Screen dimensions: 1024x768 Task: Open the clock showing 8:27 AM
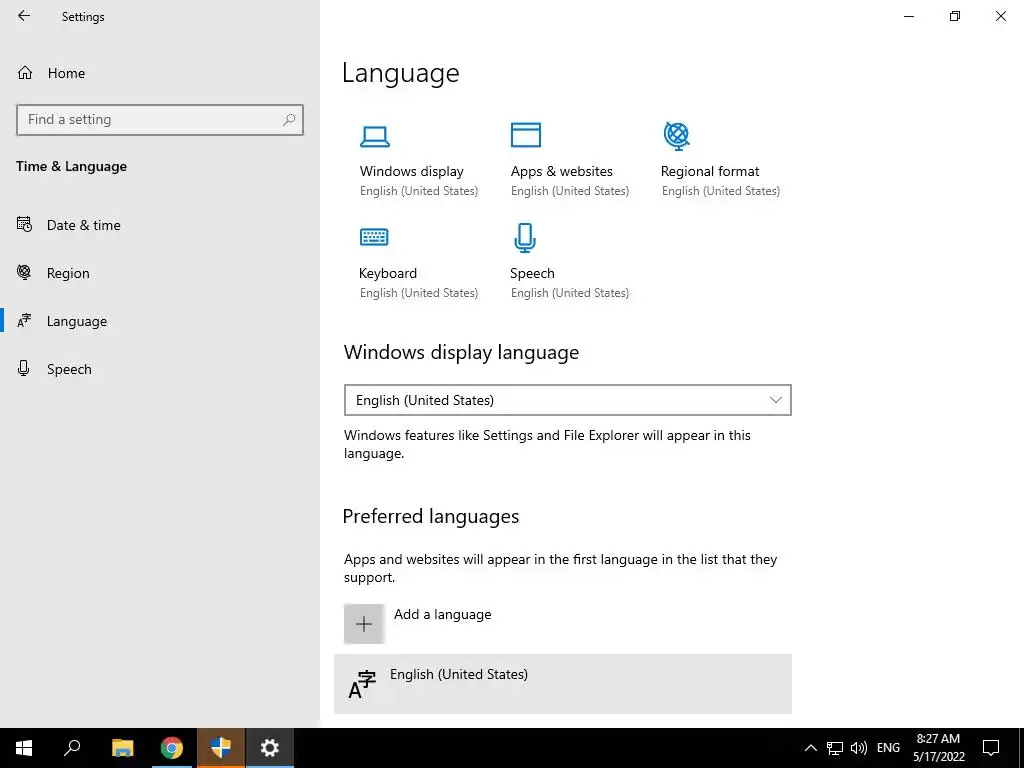938,748
